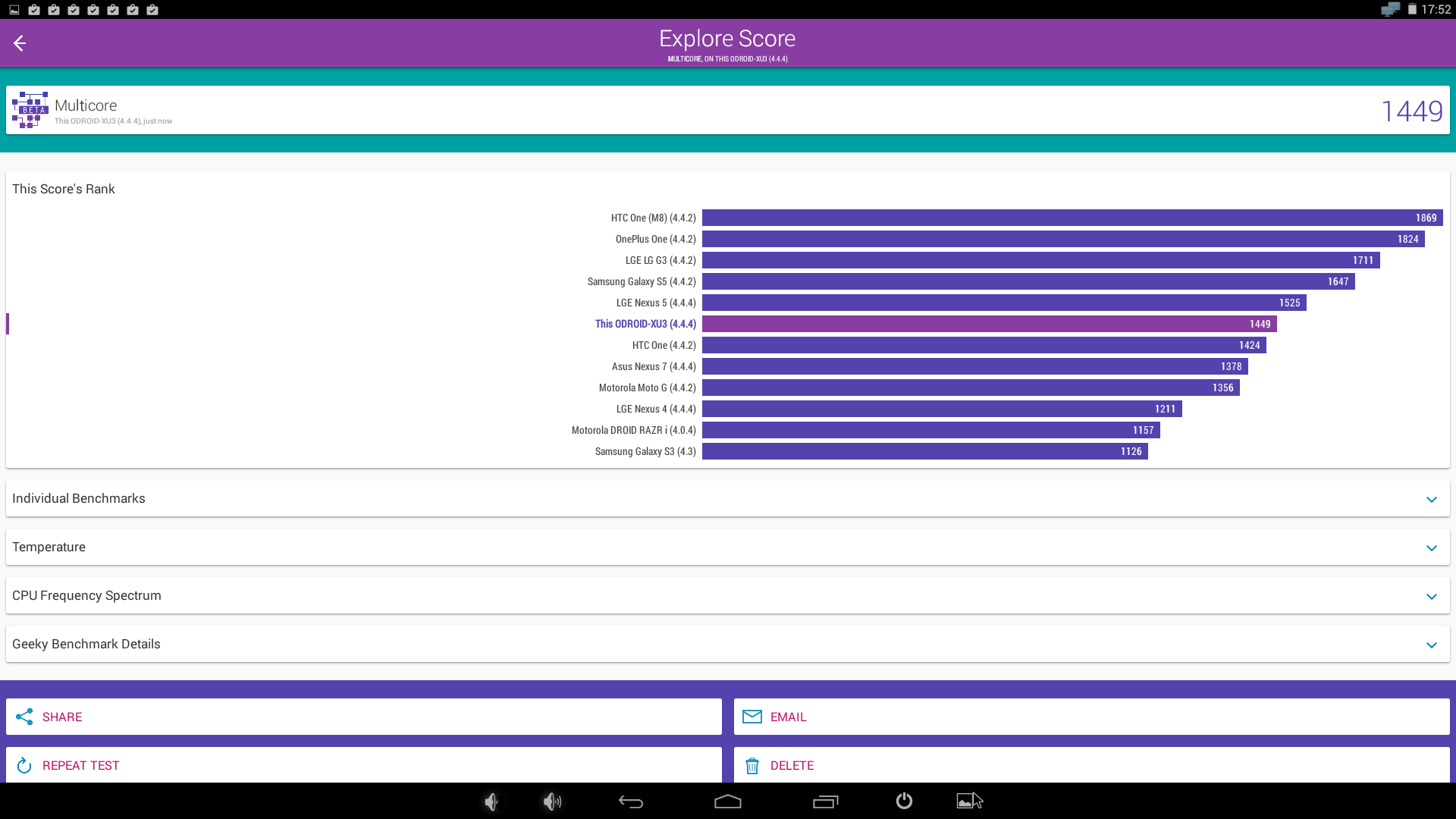Select the HTC One 1424 bar

(x=984, y=345)
